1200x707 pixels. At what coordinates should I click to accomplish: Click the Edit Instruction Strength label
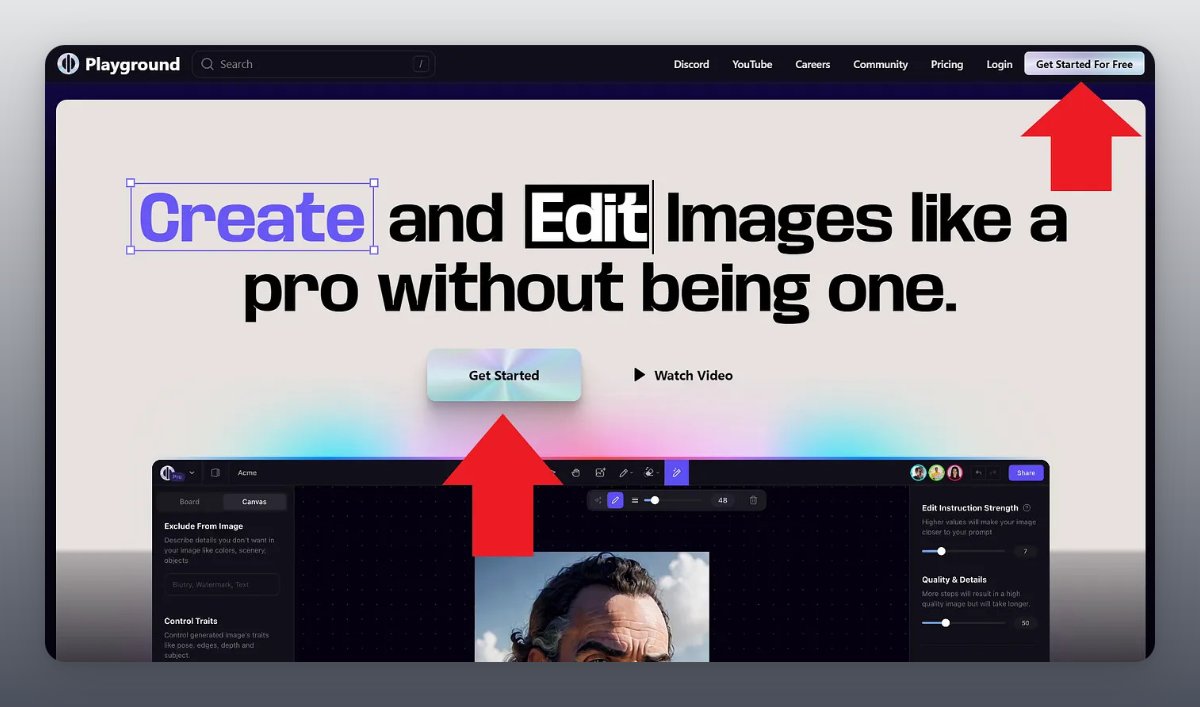[x=970, y=508]
